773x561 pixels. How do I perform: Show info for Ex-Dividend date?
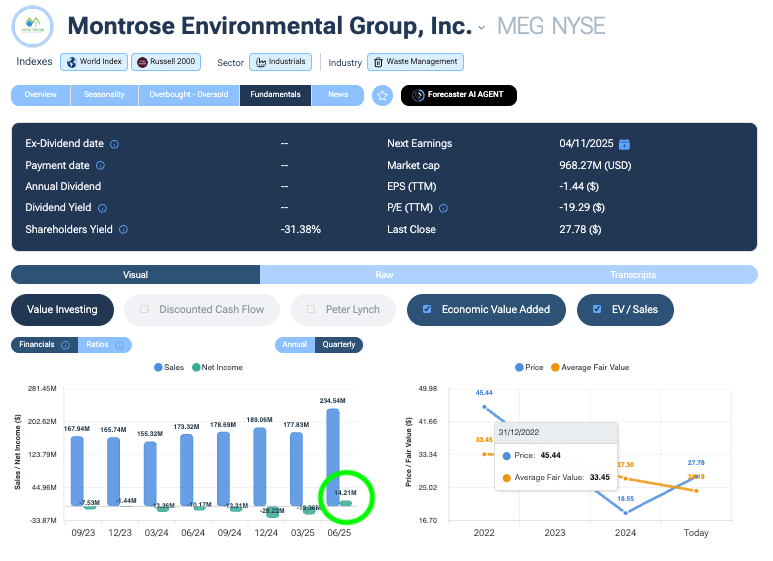click(114, 144)
